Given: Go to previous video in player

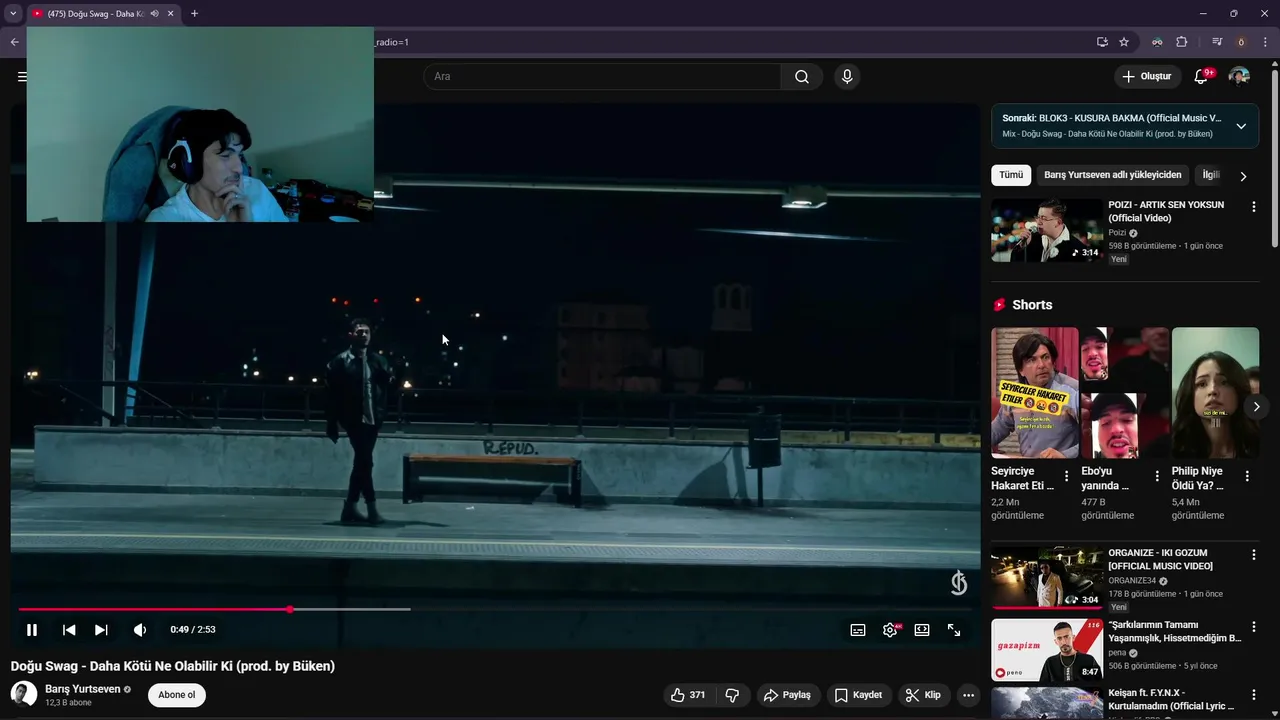Looking at the screenshot, I should click(x=69, y=630).
